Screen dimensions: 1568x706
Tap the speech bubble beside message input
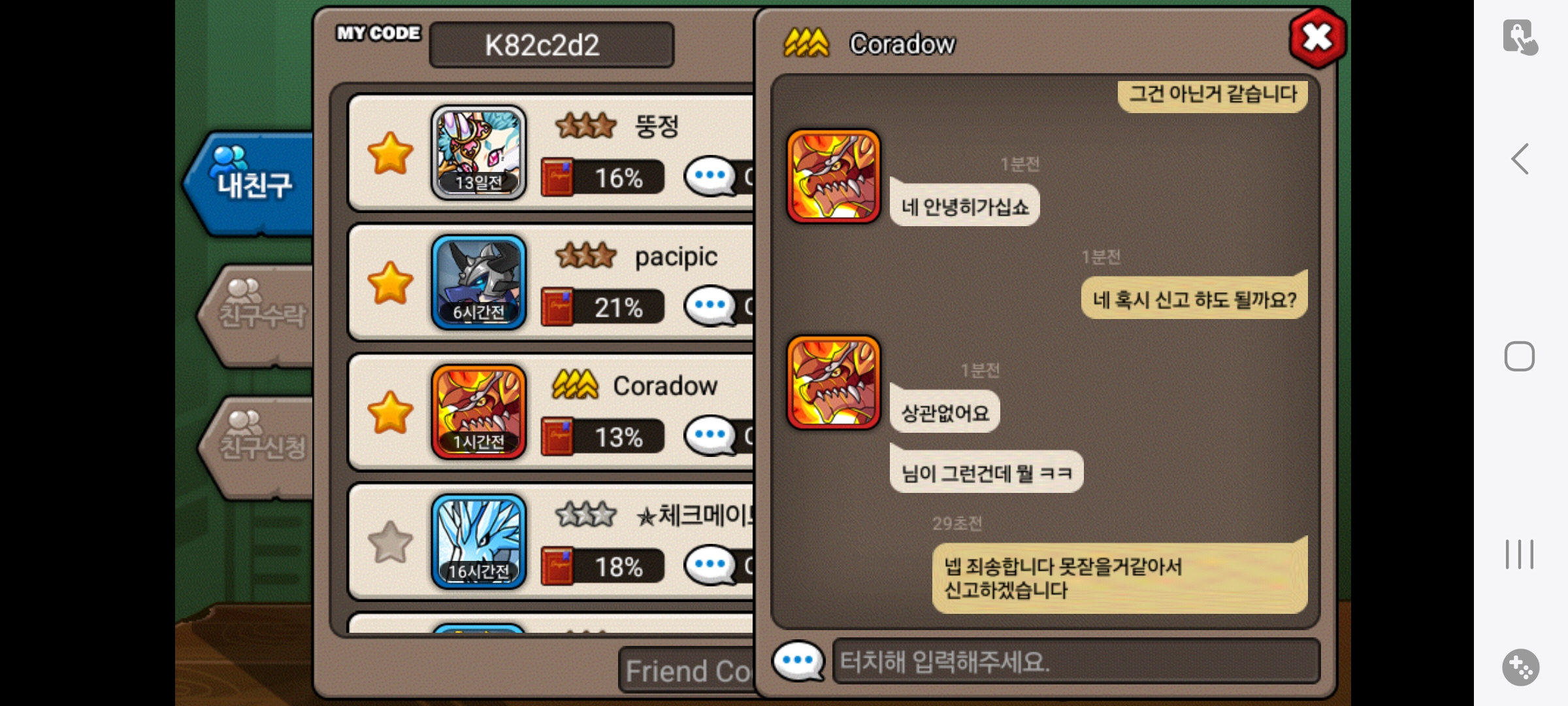pyautogui.click(x=798, y=661)
